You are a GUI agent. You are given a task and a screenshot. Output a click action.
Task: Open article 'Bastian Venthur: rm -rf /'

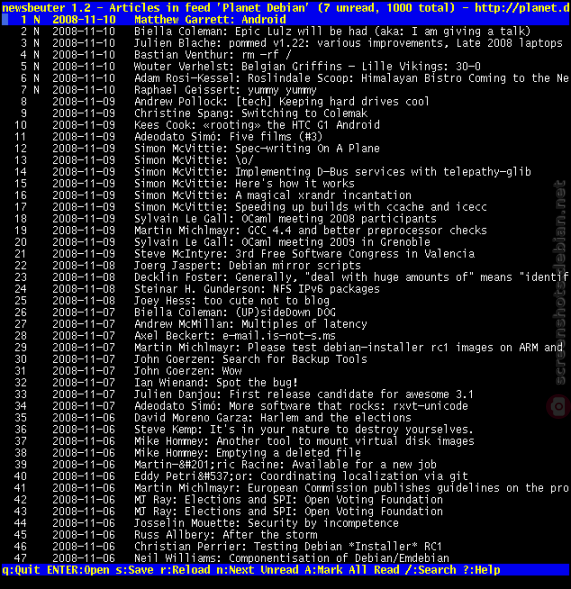(x=286, y=55)
